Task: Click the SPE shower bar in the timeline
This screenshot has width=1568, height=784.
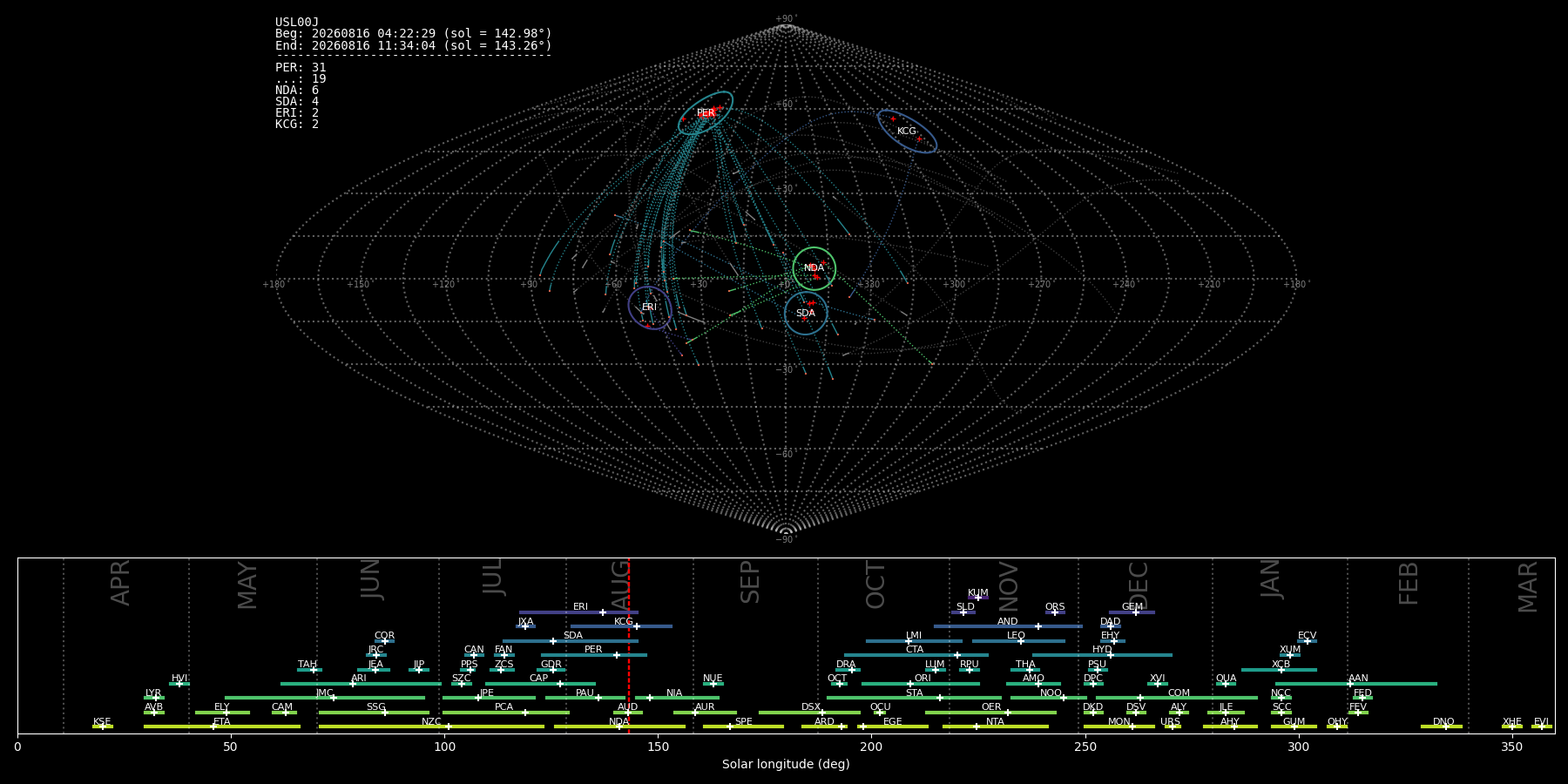Action: (x=743, y=727)
